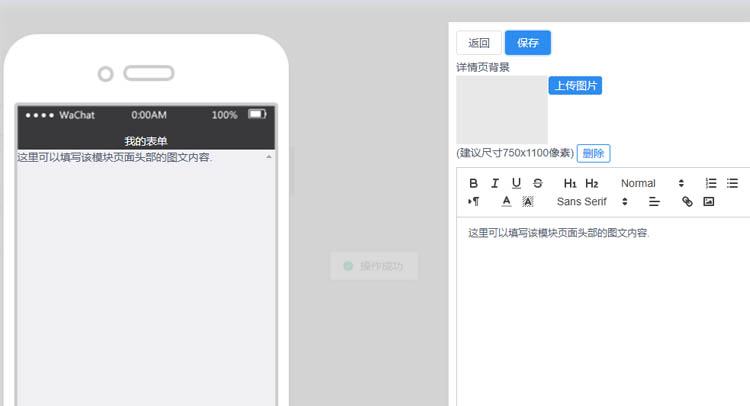The width and height of the screenshot is (750, 406).
Task: Open the Sans Serif font dropdown
Action: click(x=592, y=201)
